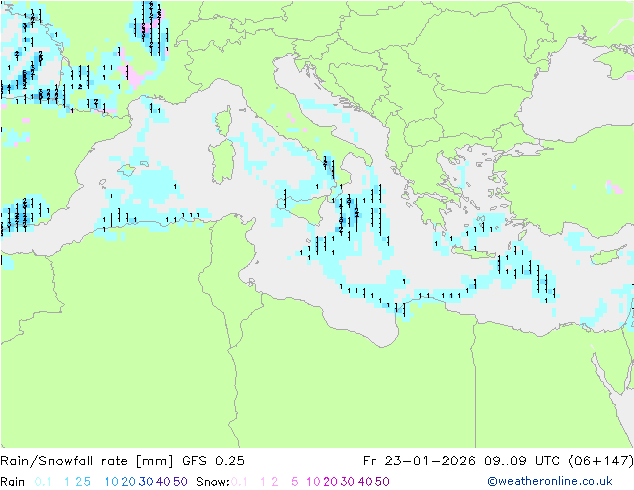Open the ©weatheronline.co.uk link
634x490 pixels.
550,481
